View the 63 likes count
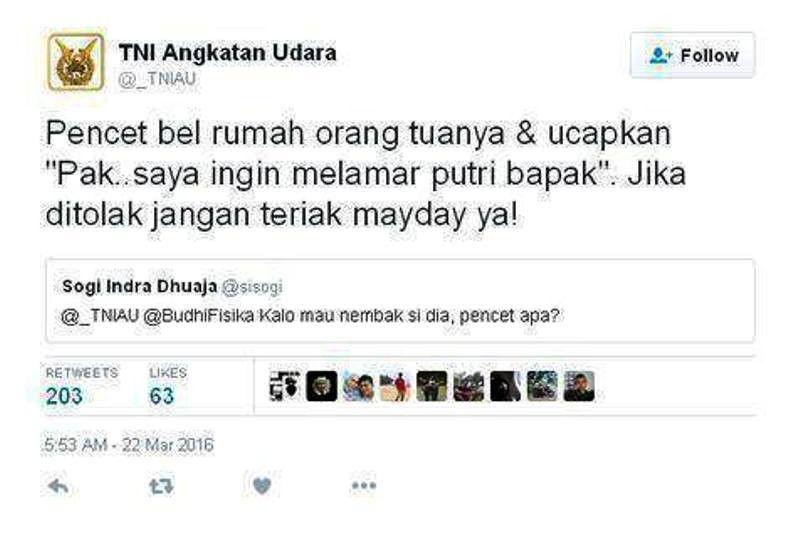The height and width of the screenshot is (536, 800). pos(161,396)
